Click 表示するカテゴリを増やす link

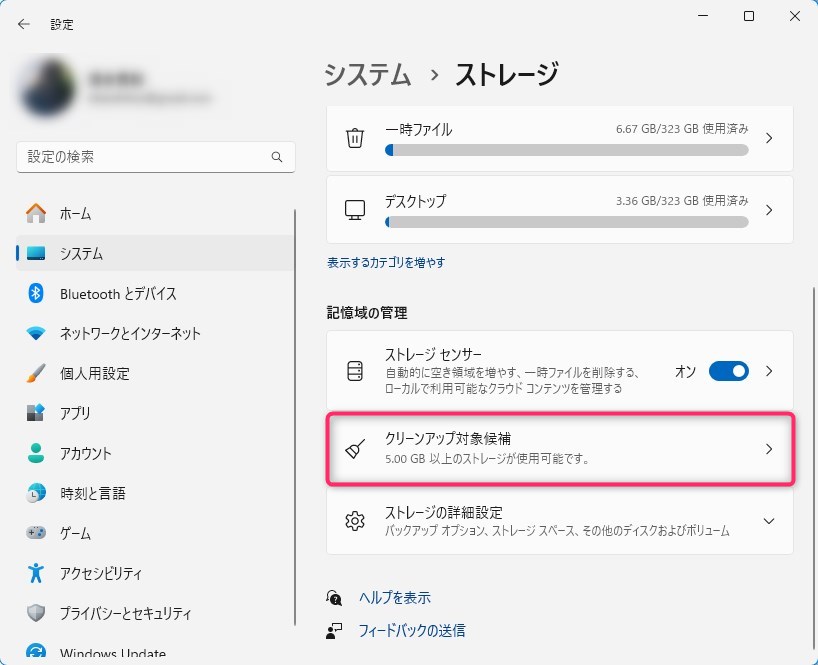coord(386,262)
